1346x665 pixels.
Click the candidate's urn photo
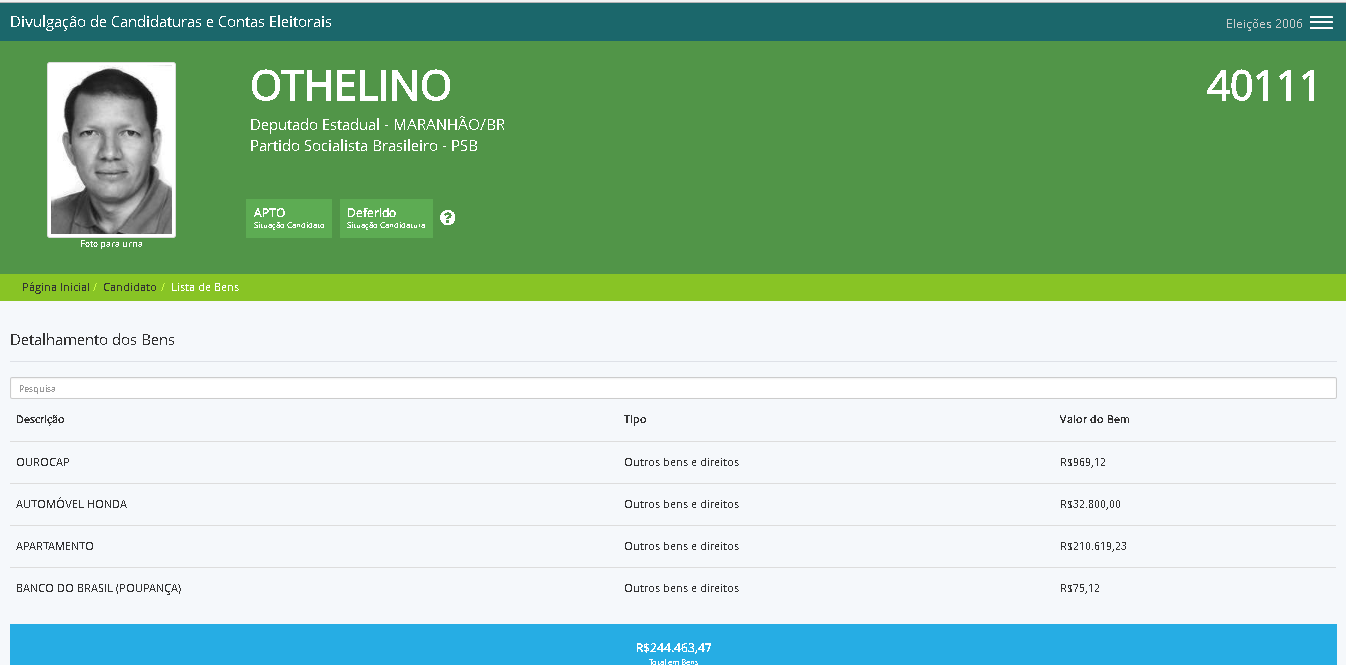point(111,150)
